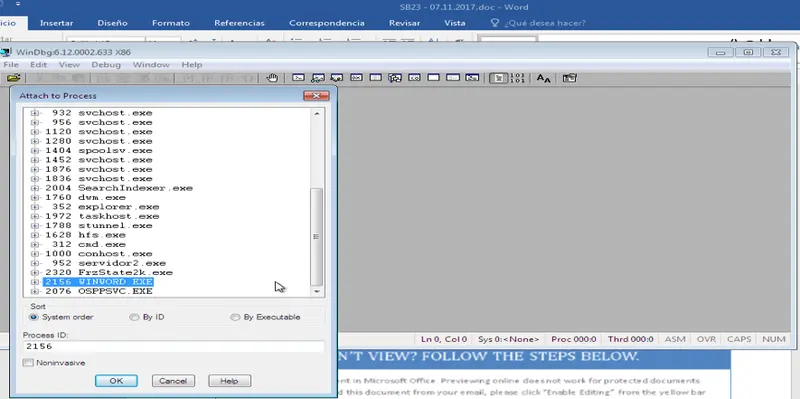This screenshot has height=399, width=800.
Task: Open the Registers window toolbar icon
Action: [356, 78]
